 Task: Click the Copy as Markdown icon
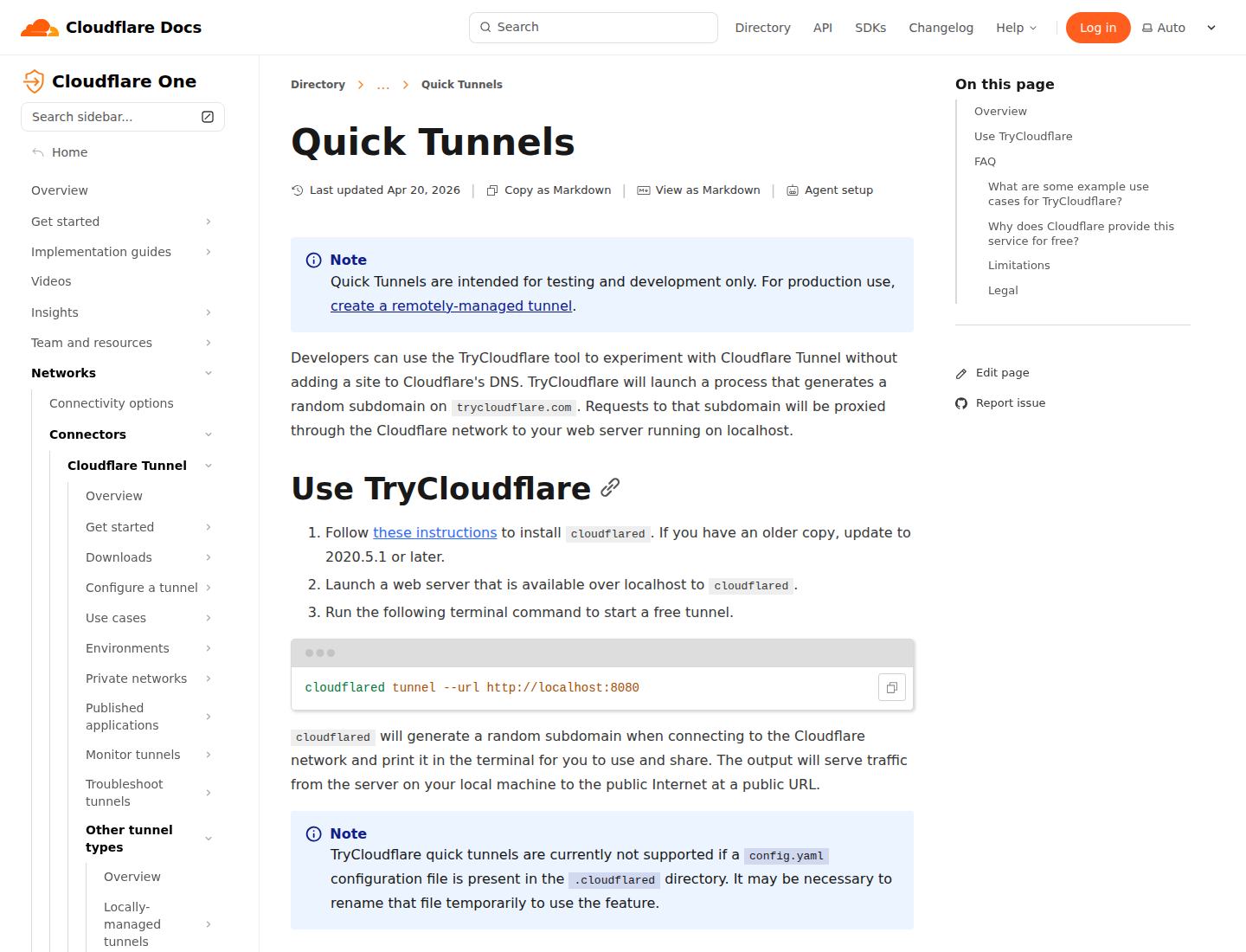coord(492,190)
